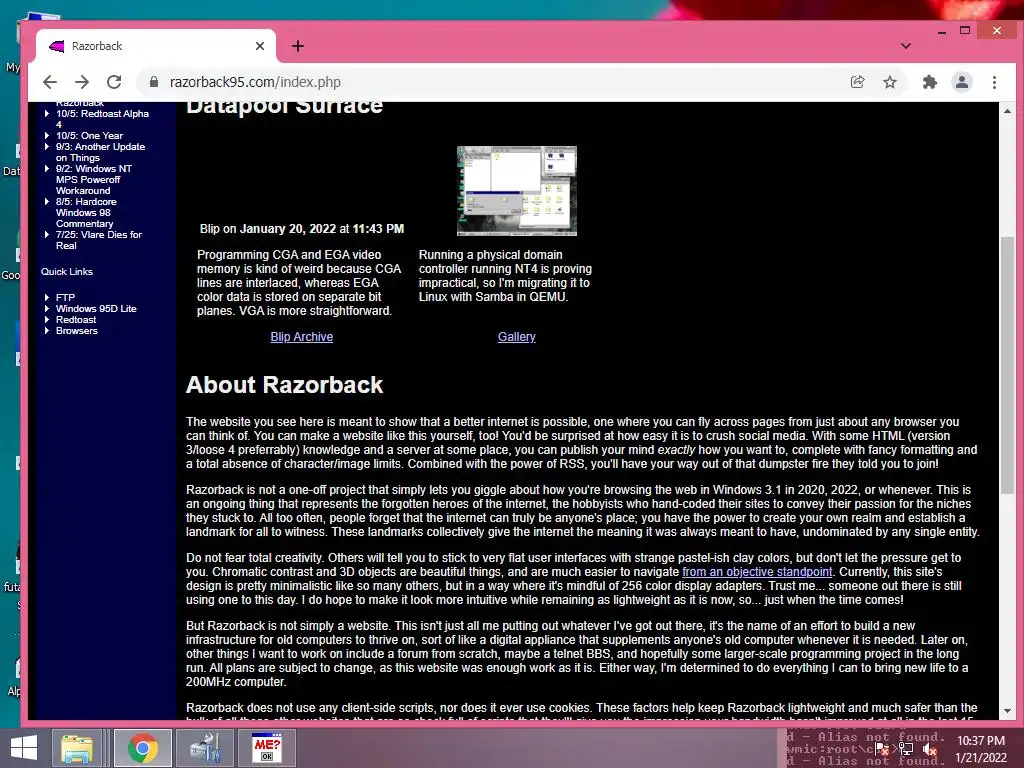This screenshot has height=768, width=1024.
Task: Reload the Razorback page
Action: pyautogui.click(x=114, y=82)
